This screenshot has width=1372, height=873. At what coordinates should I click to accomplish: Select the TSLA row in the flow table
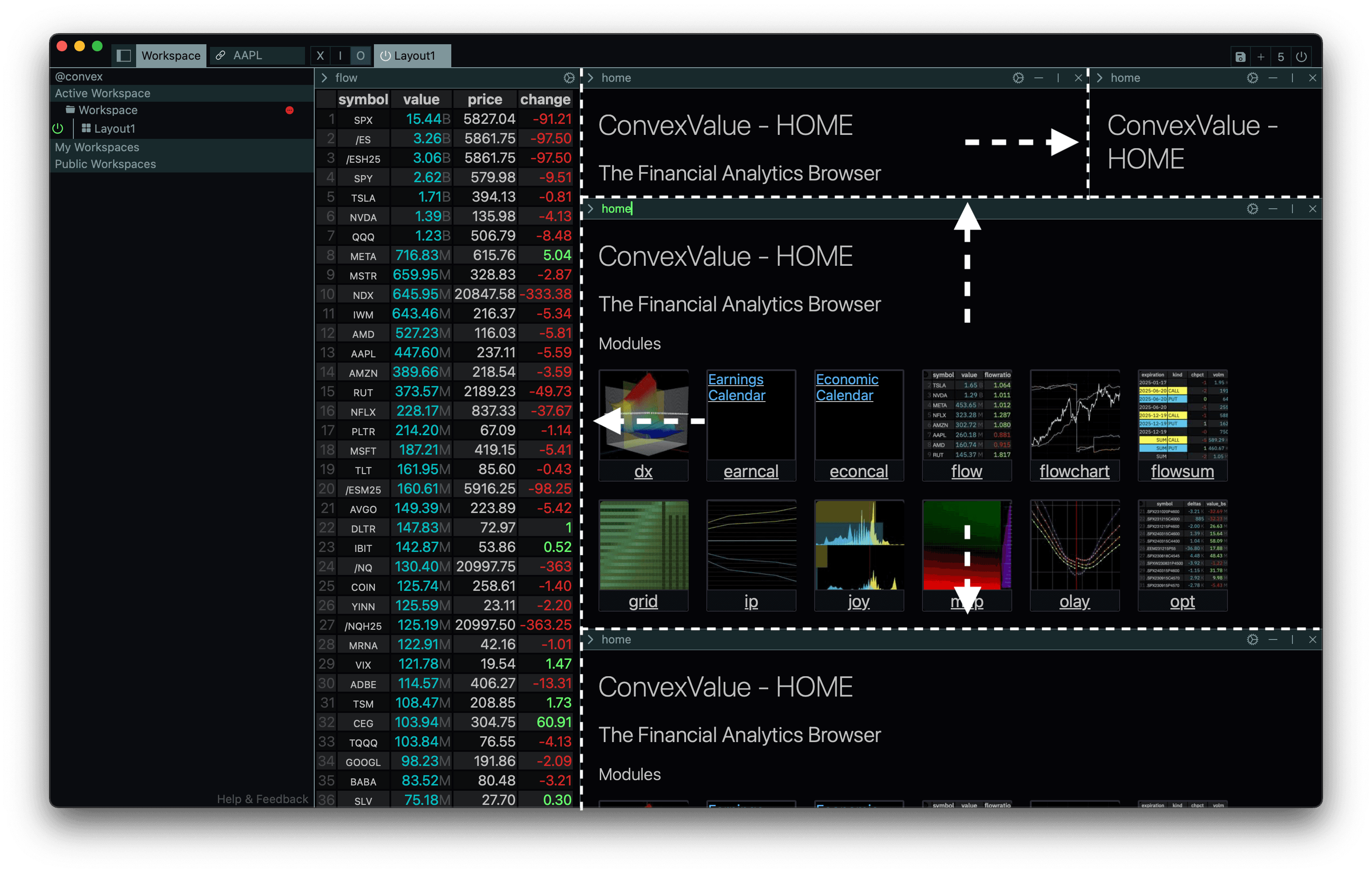pyautogui.click(x=444, y=197)
